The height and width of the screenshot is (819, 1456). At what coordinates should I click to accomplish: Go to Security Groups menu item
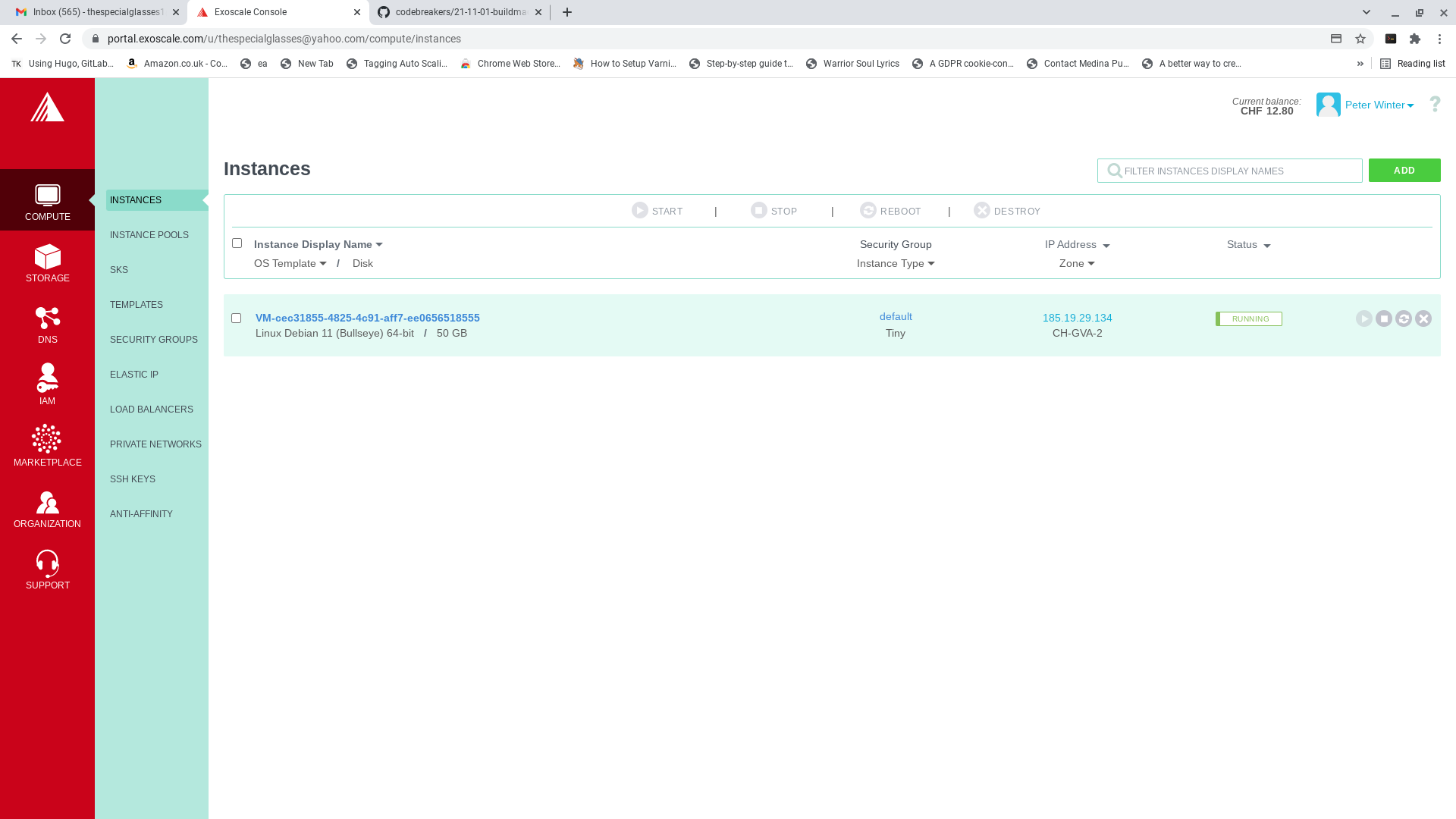click(x=154, y=340)
